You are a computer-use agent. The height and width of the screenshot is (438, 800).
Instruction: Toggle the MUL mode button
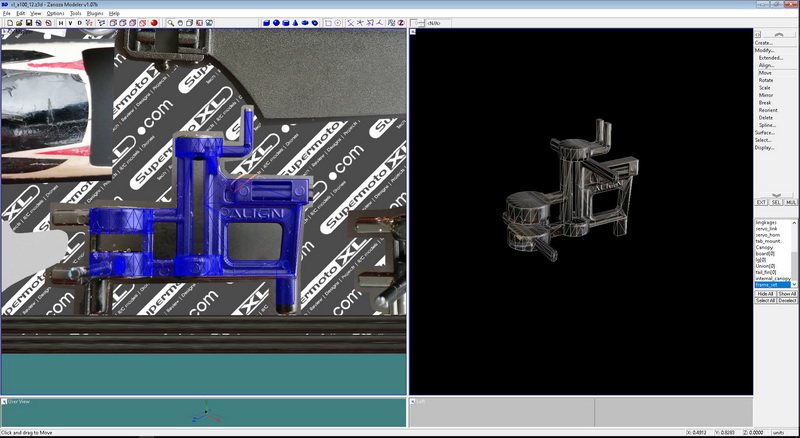791,202
